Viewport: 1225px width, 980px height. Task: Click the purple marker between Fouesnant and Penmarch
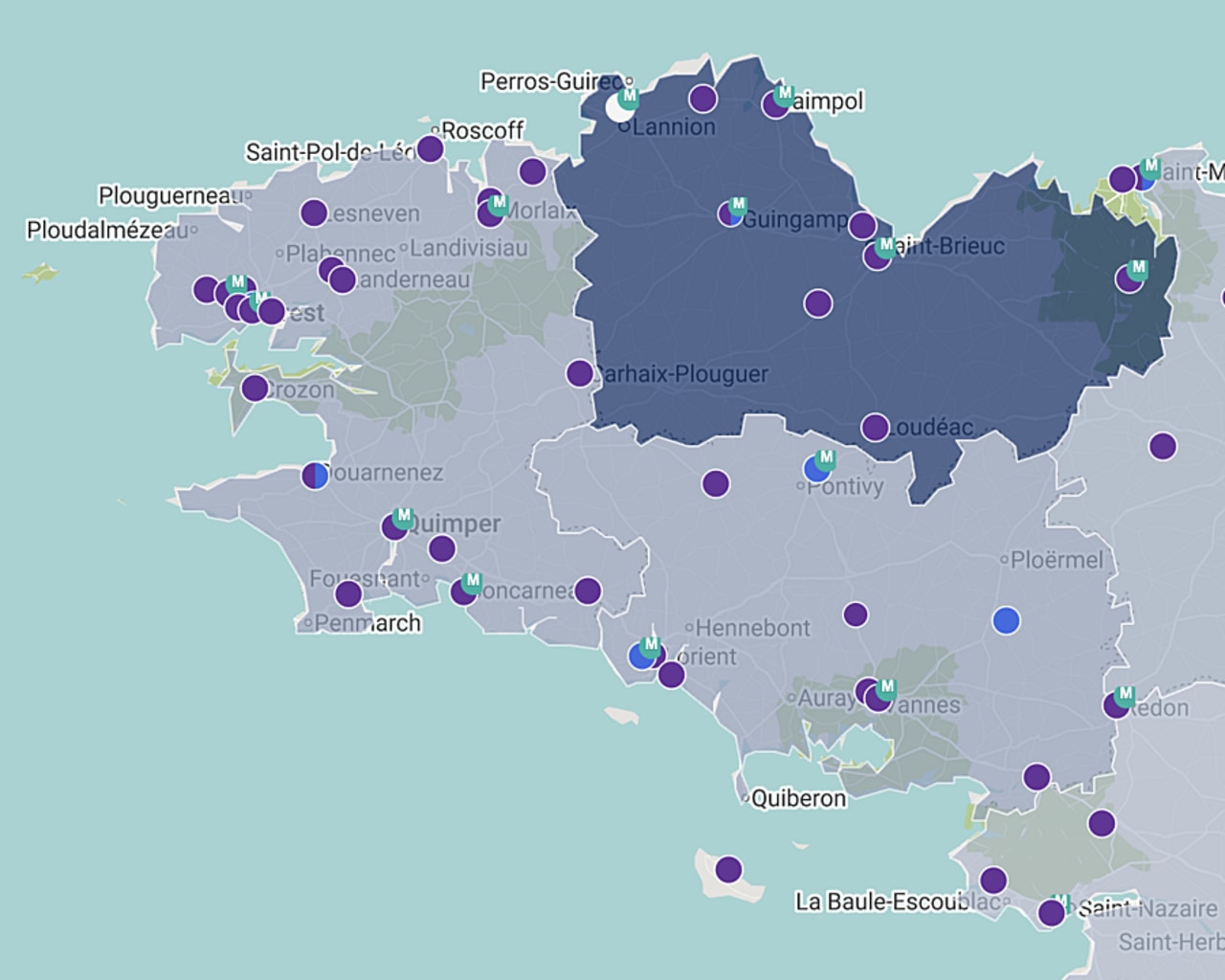[348, 594]
